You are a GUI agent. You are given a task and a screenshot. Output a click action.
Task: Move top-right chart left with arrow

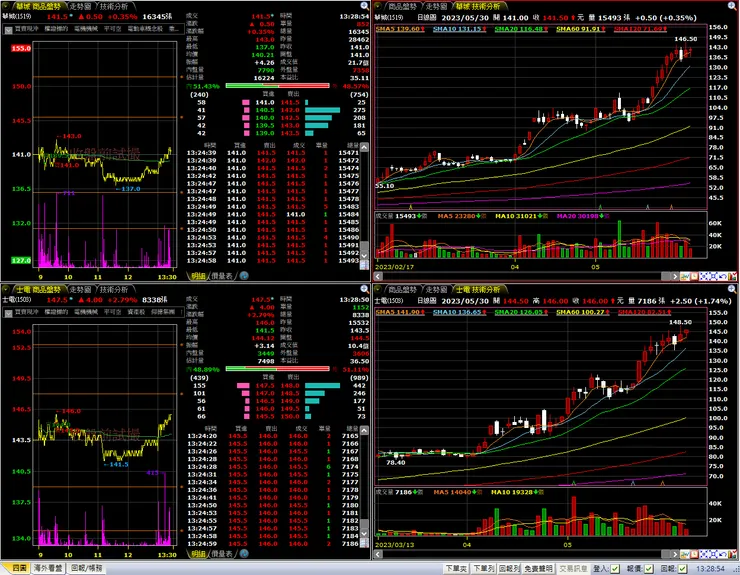point(378,276)
